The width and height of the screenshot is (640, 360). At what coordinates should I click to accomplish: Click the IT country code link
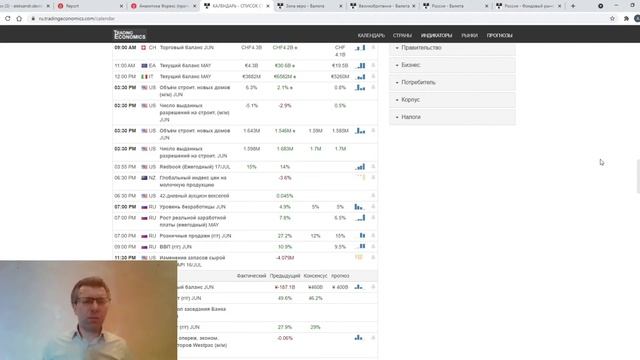pyautogui.click(x=151, y=76)
